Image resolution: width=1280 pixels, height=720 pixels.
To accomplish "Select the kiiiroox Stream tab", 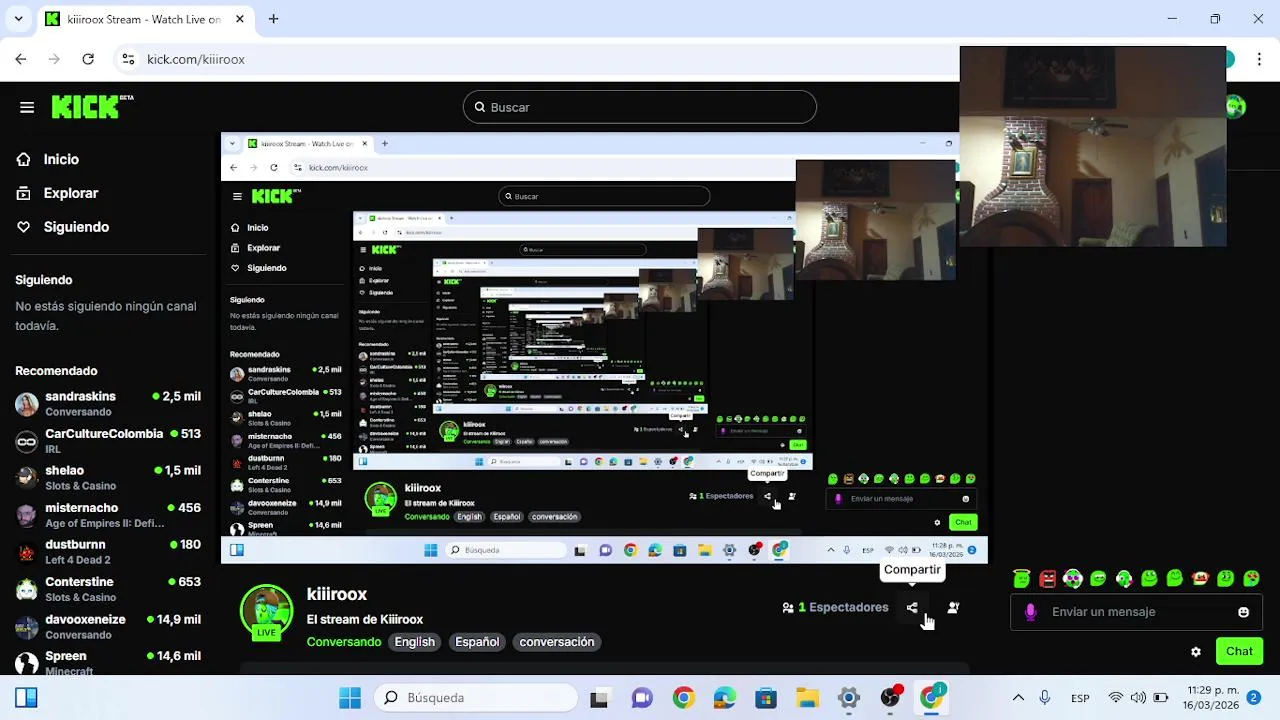I will click(x=145, y=18).
